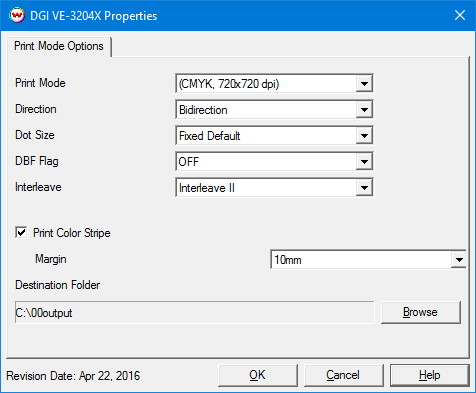
Task: Click the Cancel button
Action: coord(343,375)
